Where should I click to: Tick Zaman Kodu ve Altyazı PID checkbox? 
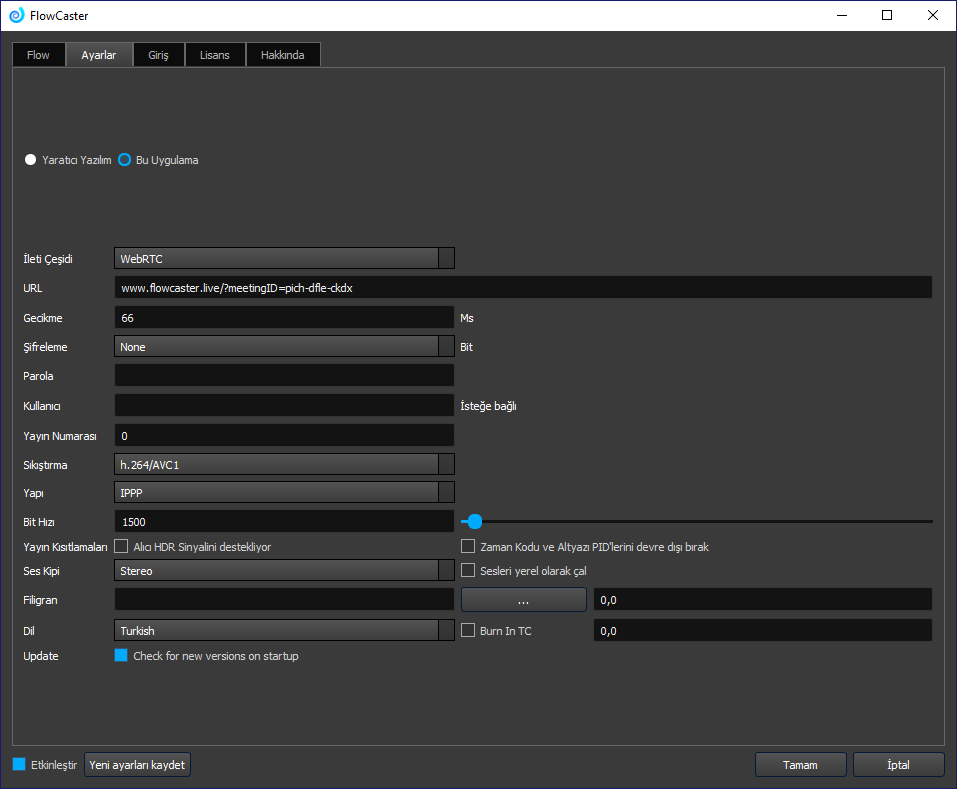coord(468,546)
